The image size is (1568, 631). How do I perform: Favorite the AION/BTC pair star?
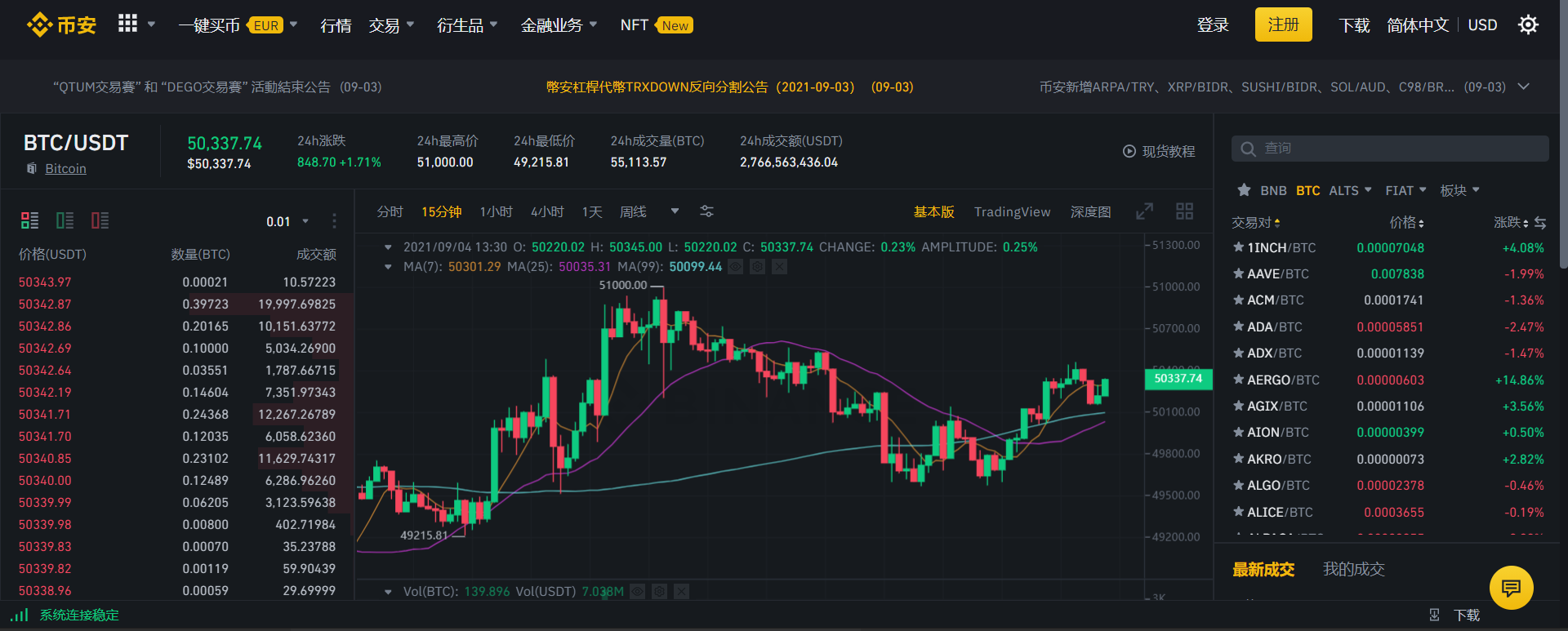coord(1239,432)
